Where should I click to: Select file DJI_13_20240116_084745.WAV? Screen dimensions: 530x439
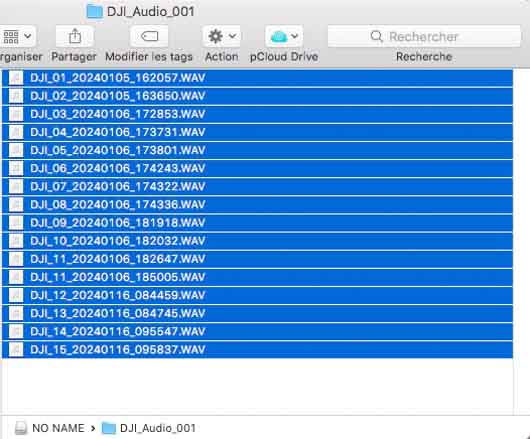(257, 314)
